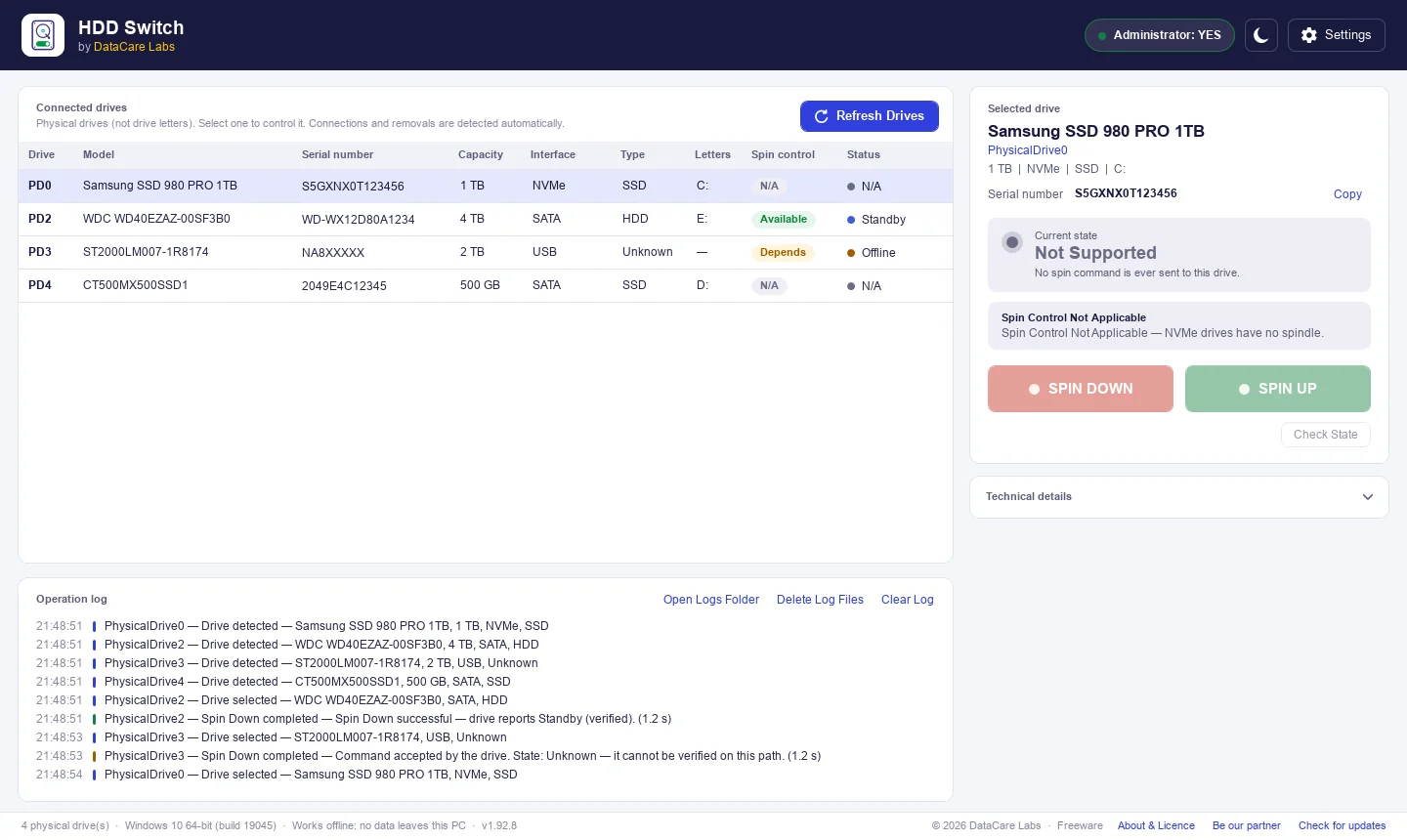
Task: Open the logs folder
Action: (x=711, y=600)
